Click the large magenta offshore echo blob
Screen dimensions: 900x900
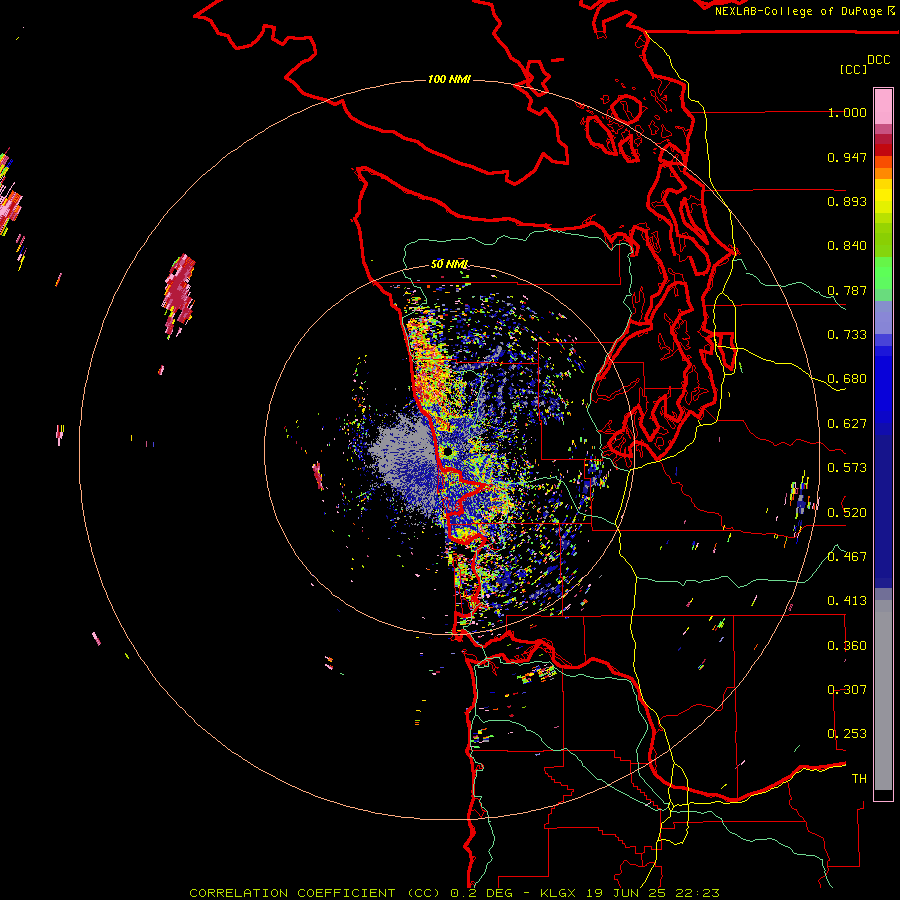click(x=179, y=295)
